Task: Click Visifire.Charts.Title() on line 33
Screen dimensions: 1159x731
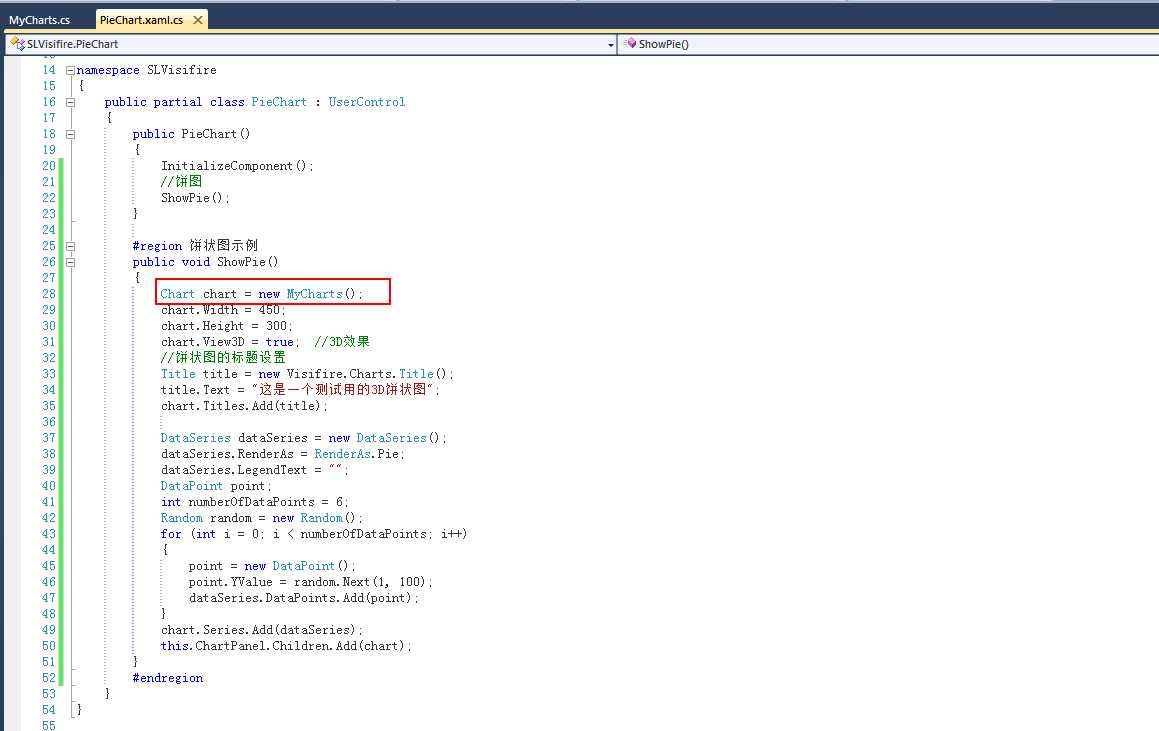Action: pyautogui.click(x=370, y=374)
